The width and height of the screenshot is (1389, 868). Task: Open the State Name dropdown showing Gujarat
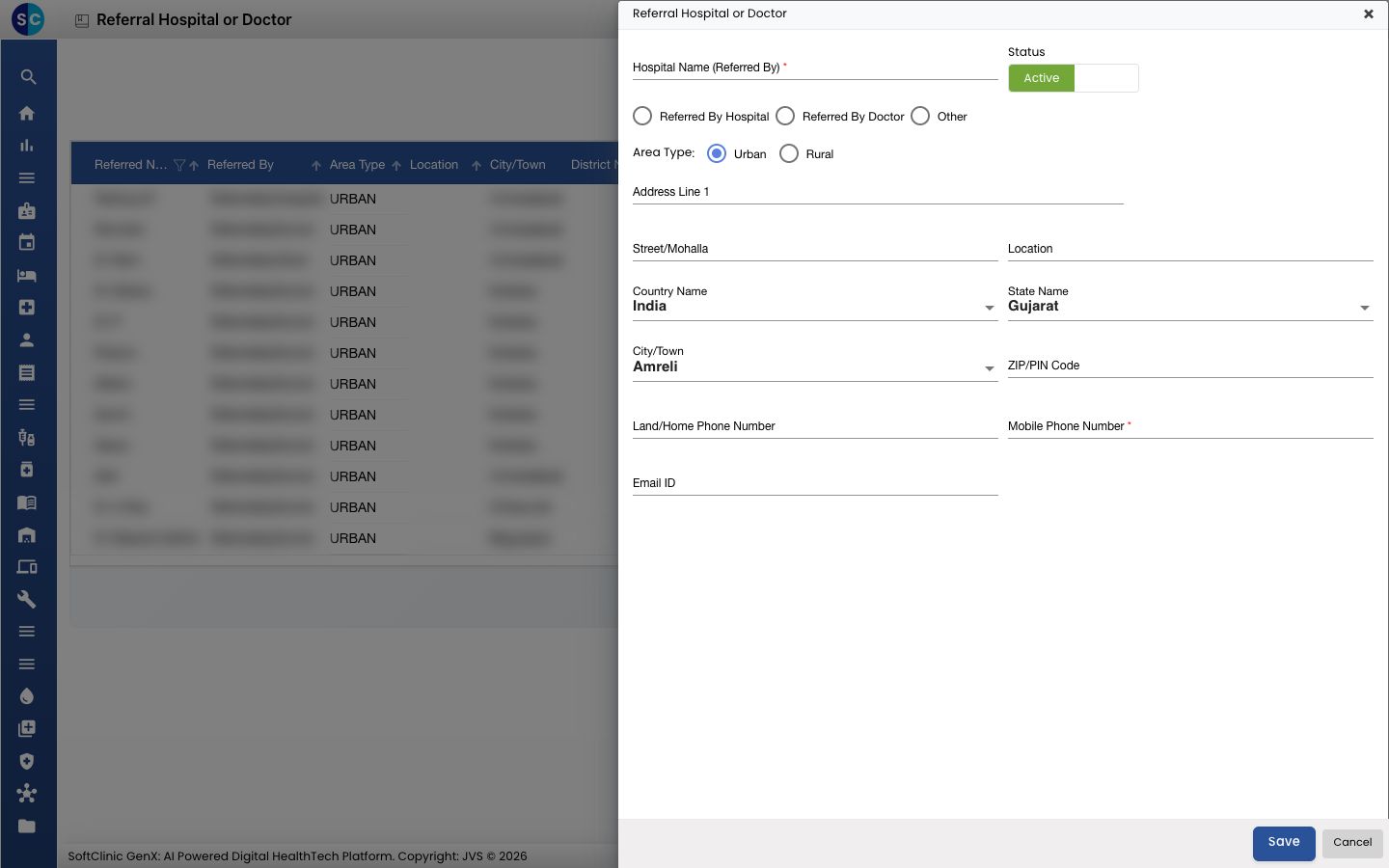point(1190,307)
